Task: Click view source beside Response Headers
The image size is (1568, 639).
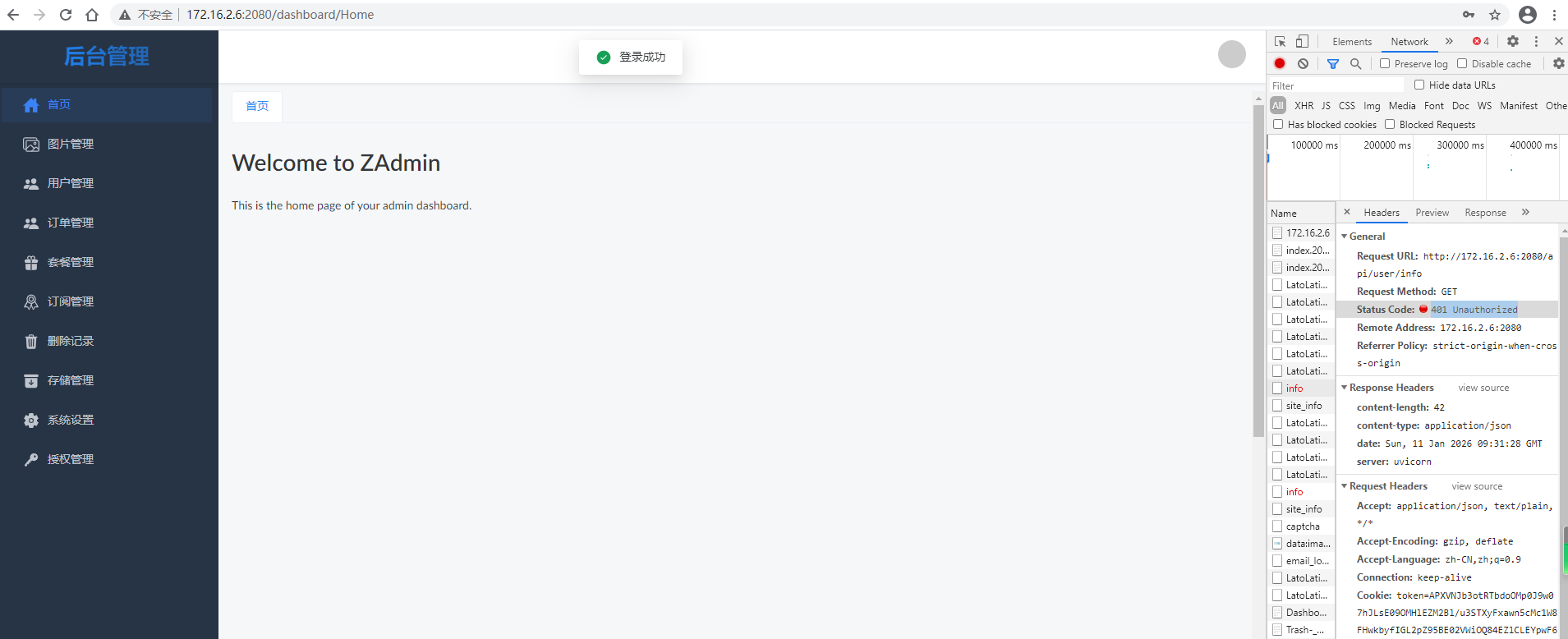Action: click(x=1483, y=388)
